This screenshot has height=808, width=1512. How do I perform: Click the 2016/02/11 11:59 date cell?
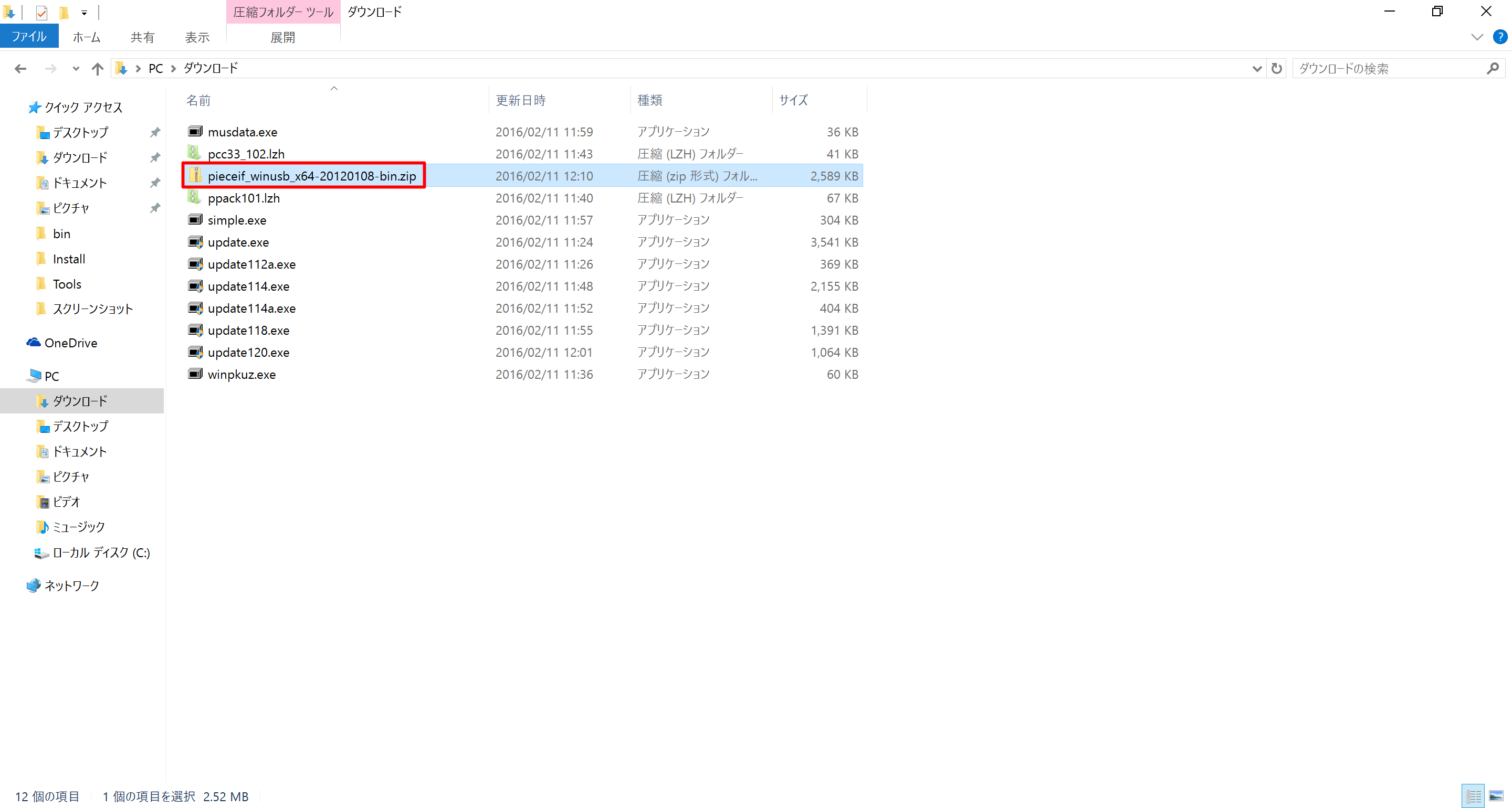[x=544, y=132]
